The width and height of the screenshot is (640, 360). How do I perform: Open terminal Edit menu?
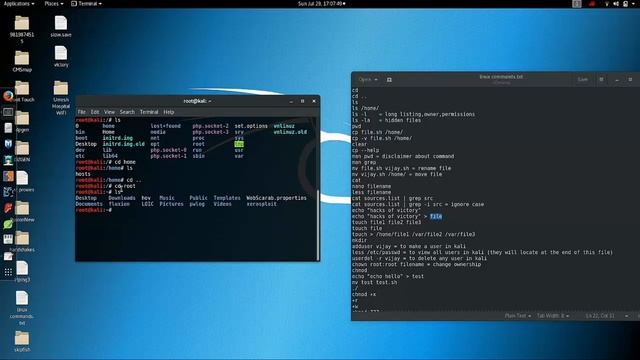click(95, 112)
